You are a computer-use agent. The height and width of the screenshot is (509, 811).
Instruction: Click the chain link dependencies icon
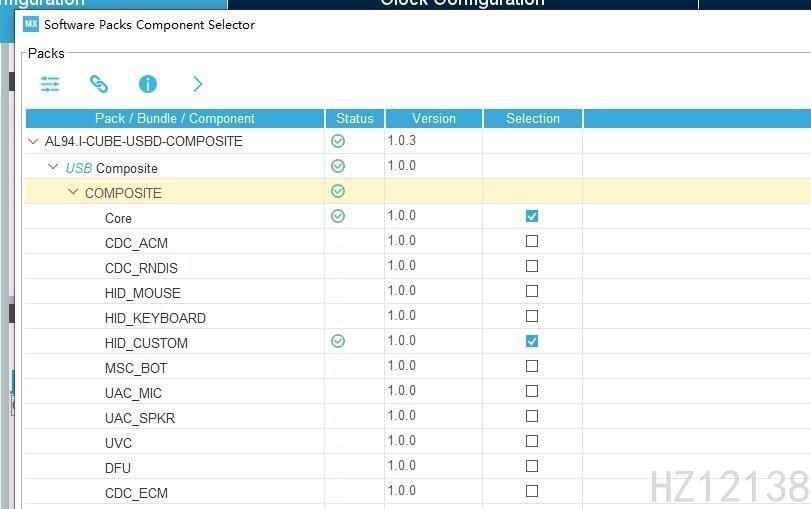(99, 84)
